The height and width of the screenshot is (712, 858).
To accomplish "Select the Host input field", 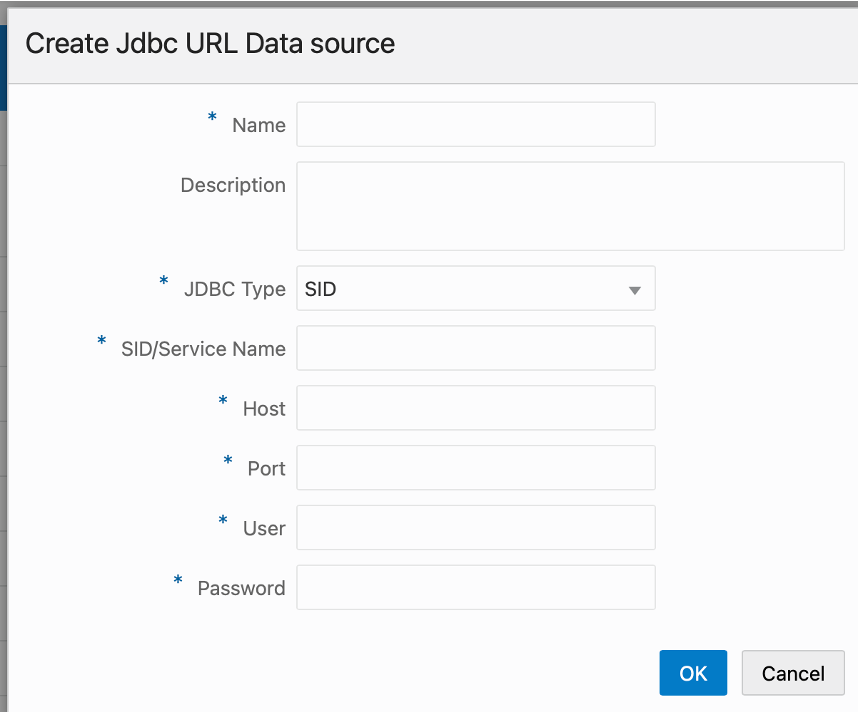I will 475,408.
